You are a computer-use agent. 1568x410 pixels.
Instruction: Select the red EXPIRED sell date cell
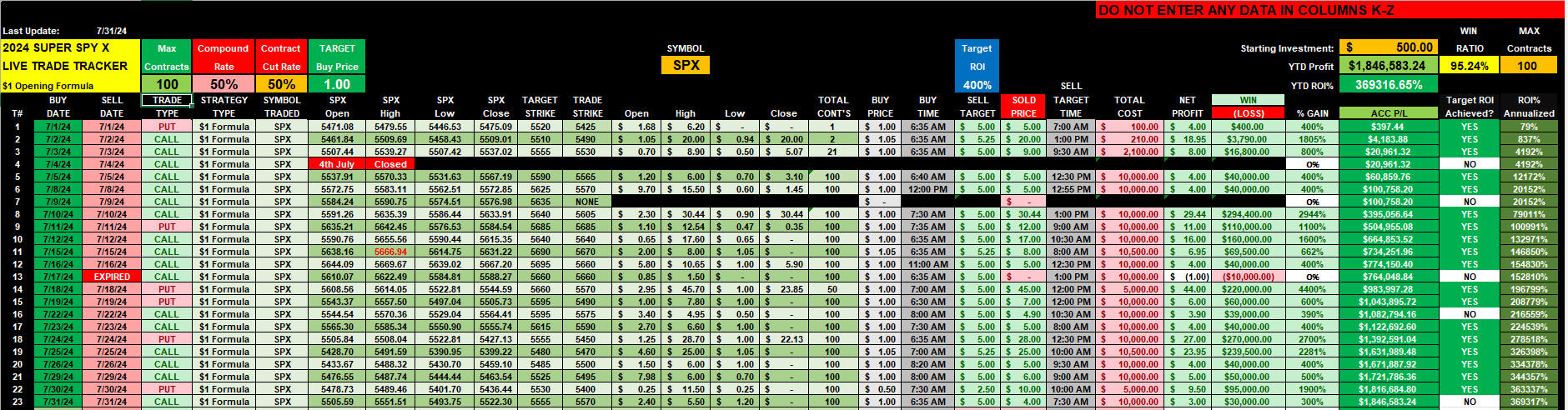[112, 277]
